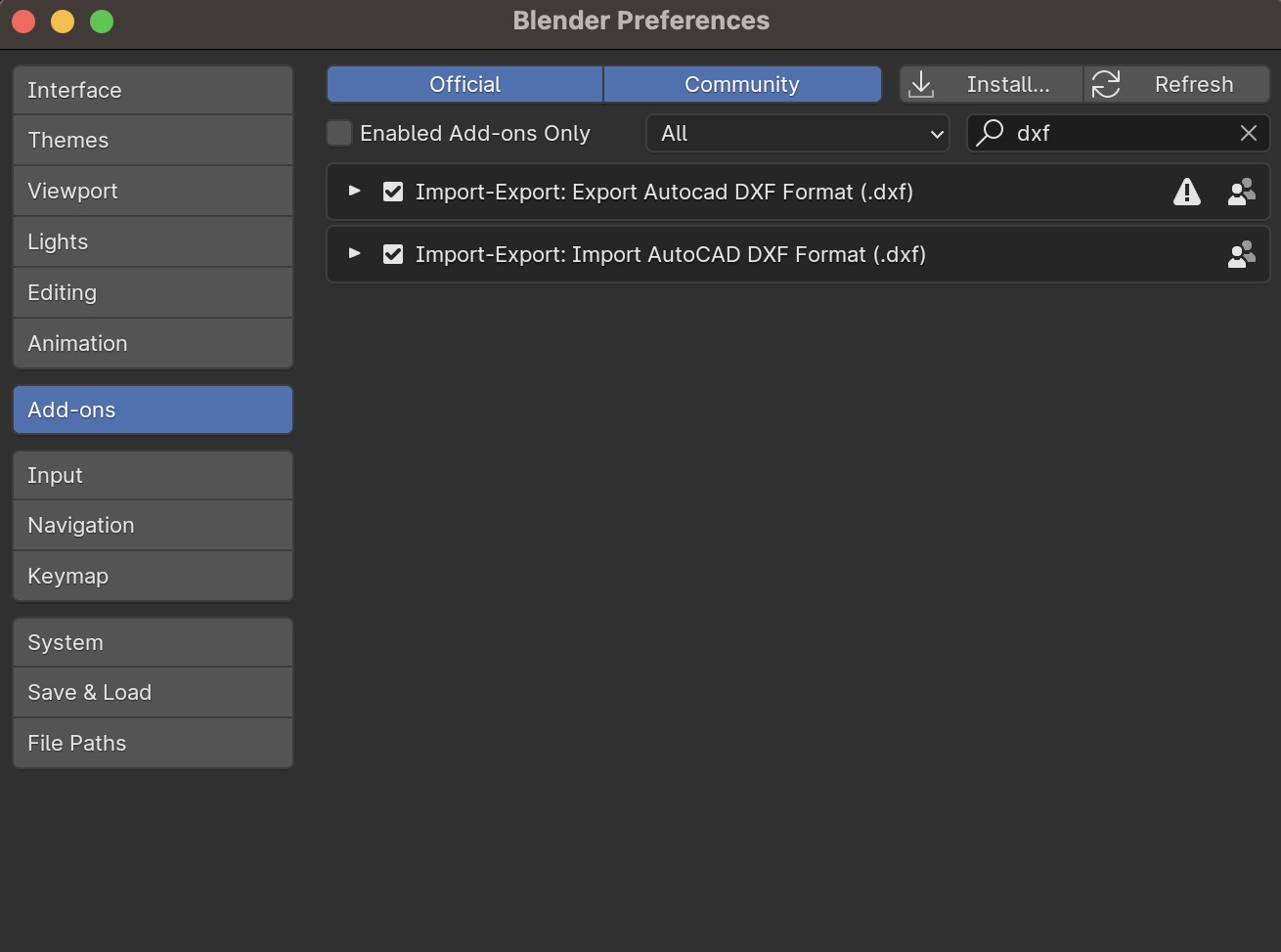Expand the Export Autocad DXF Format details
The image size is (1281, 952).
[355, 191]
